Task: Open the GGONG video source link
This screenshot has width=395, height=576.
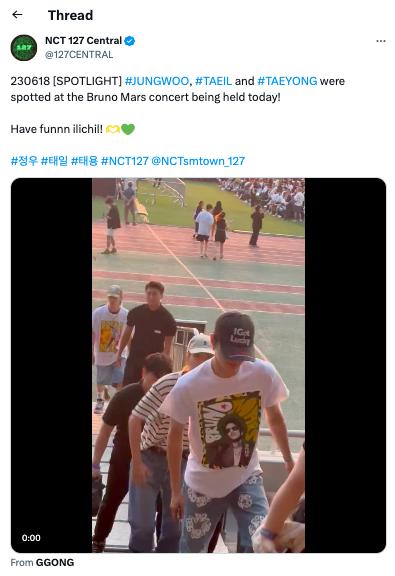Action: pos(55,562)
